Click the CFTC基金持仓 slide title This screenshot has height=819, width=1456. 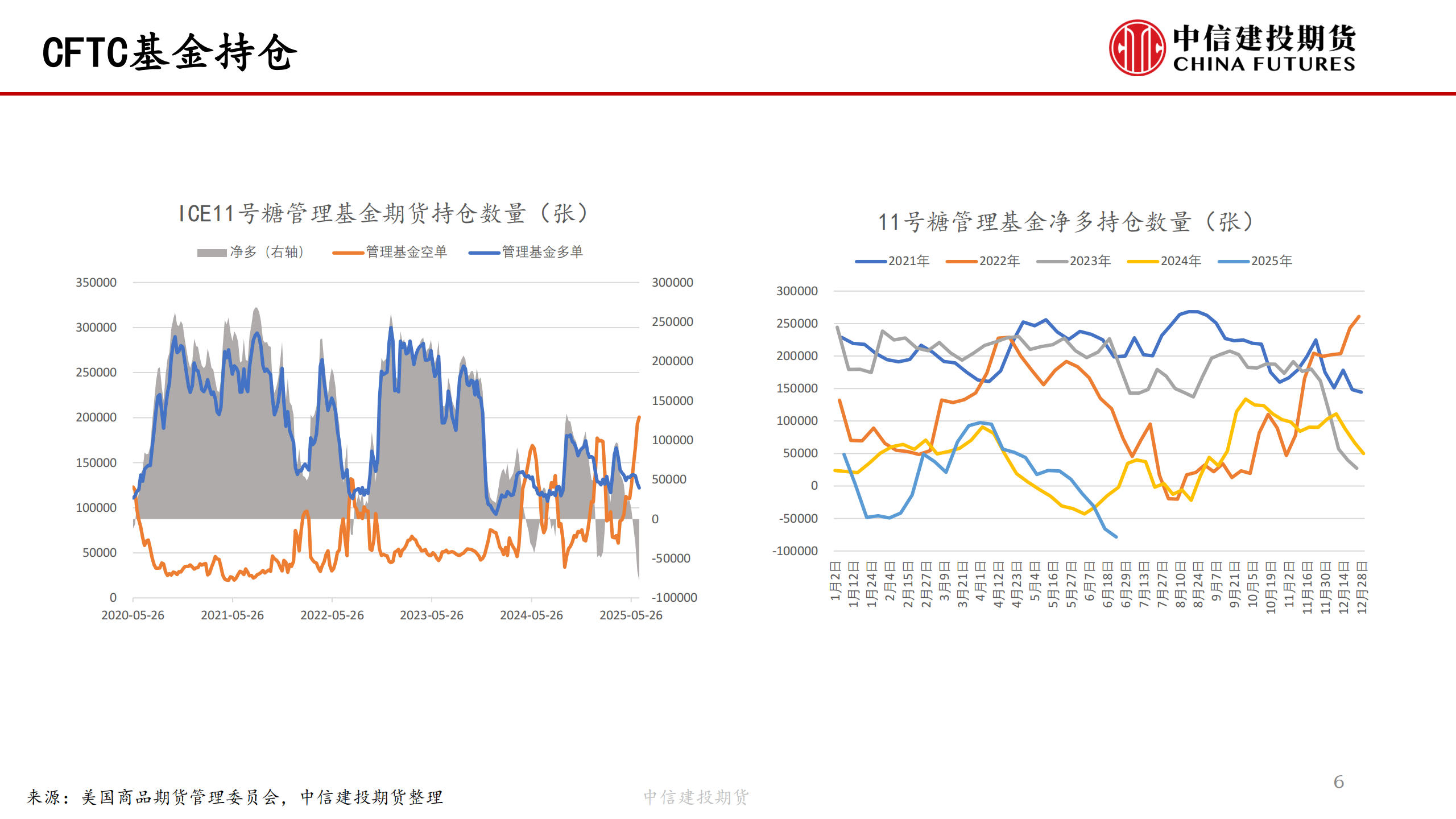[169, 52]
